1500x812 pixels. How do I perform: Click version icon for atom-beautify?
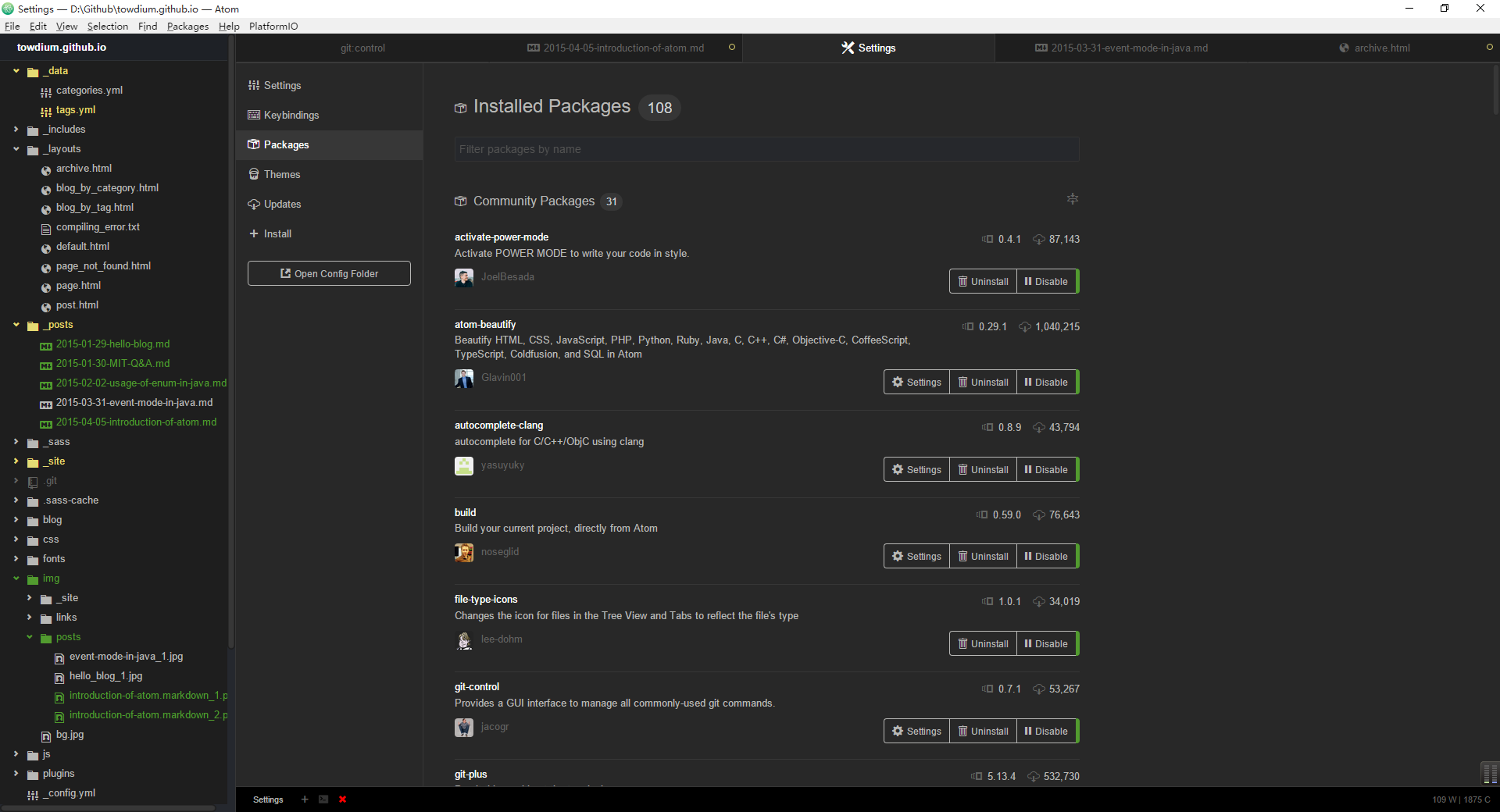pyautogui.click(x=969, y=327)
